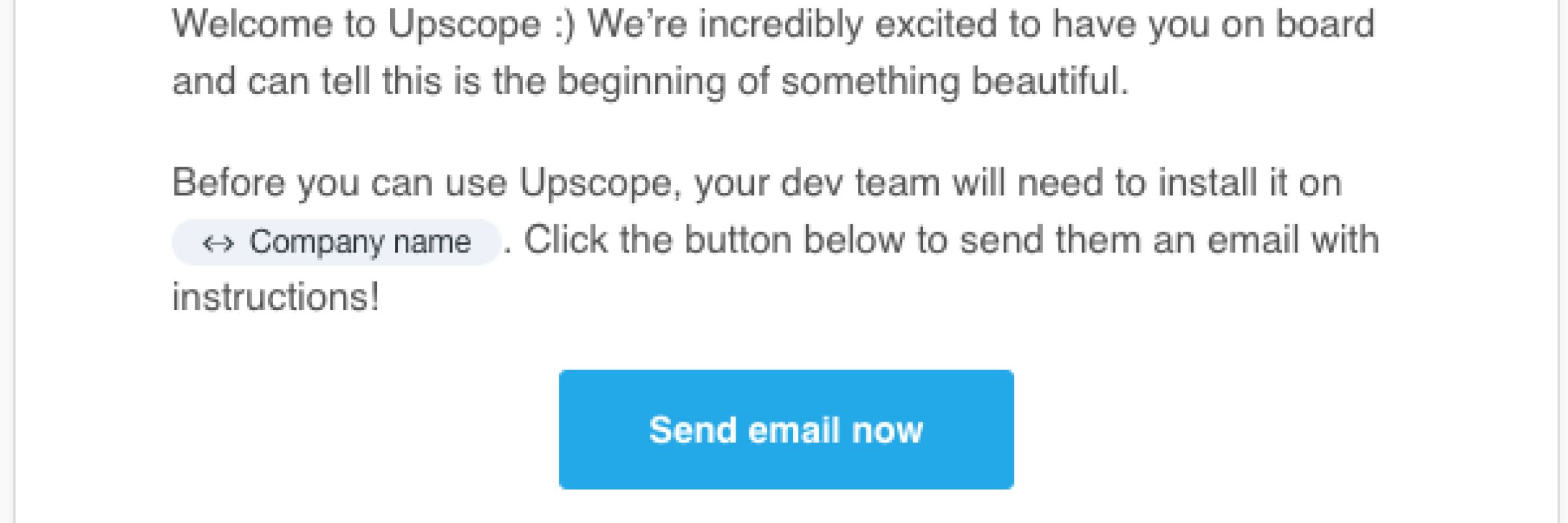
Task: Place cursor after the word beautiful
Action: tap(1130, 82)
